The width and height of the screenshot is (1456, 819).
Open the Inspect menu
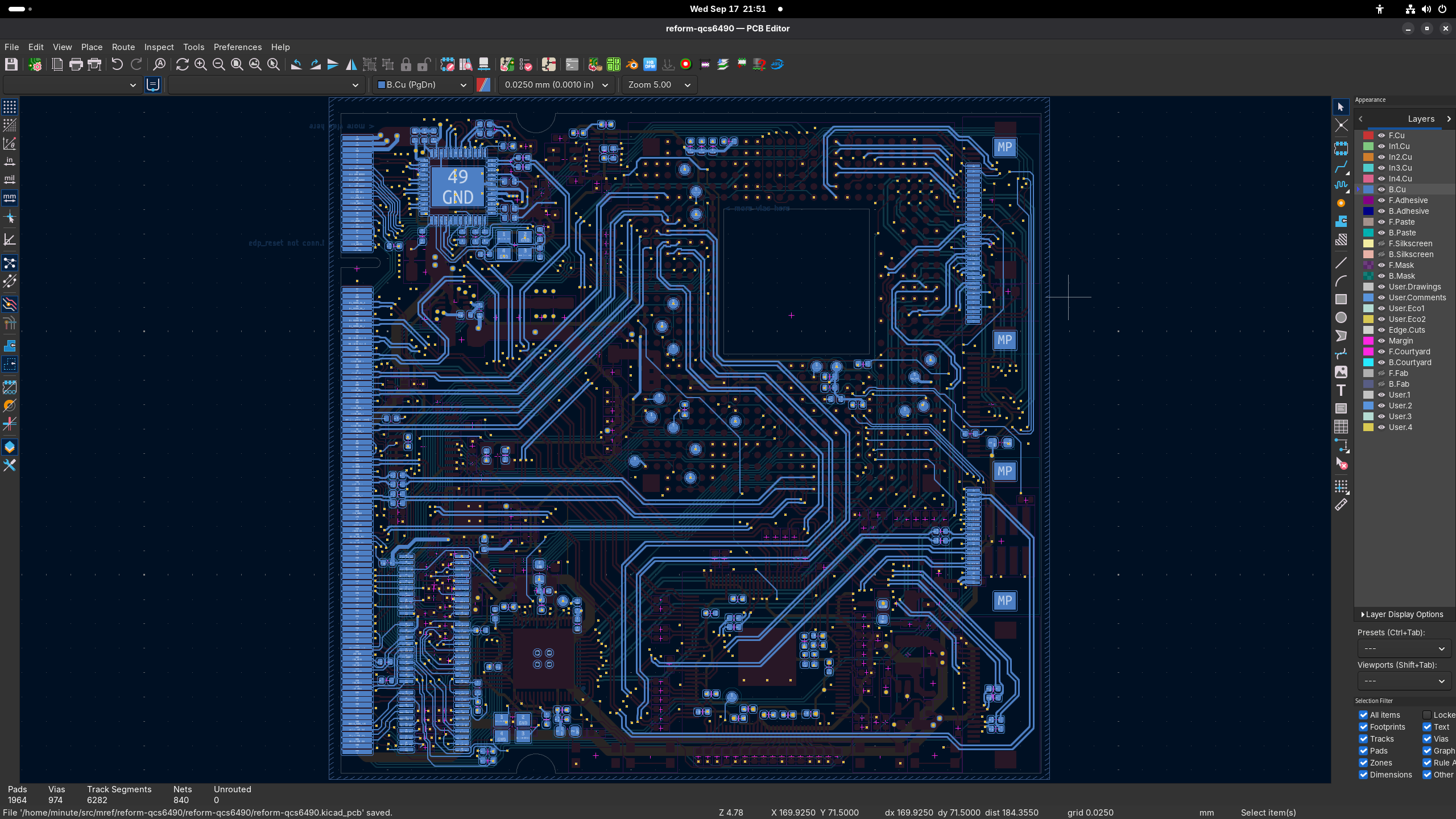coord(159,47)
